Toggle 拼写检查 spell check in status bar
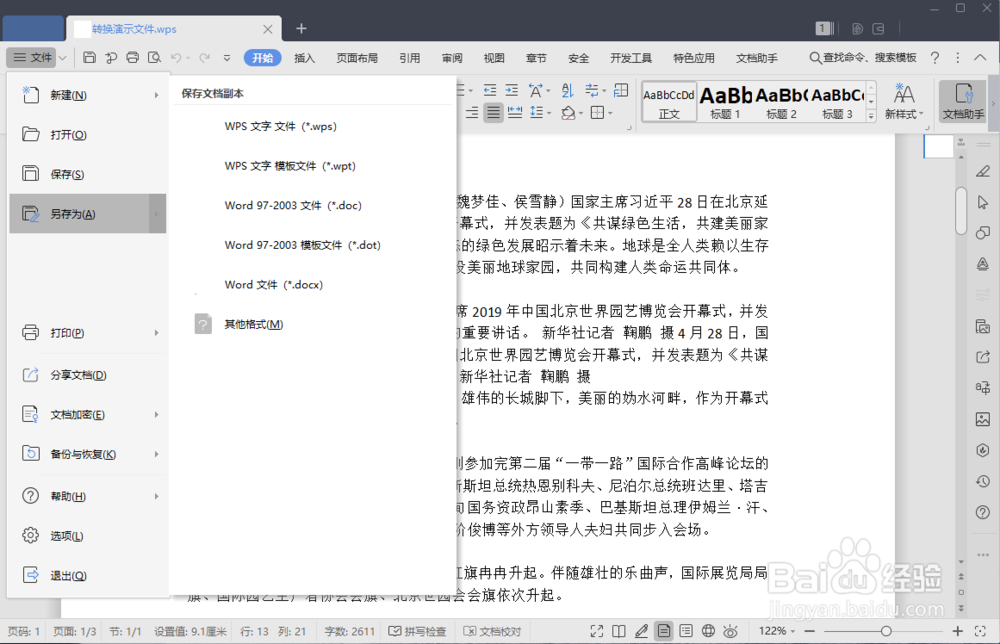 (x=421, y=631)
